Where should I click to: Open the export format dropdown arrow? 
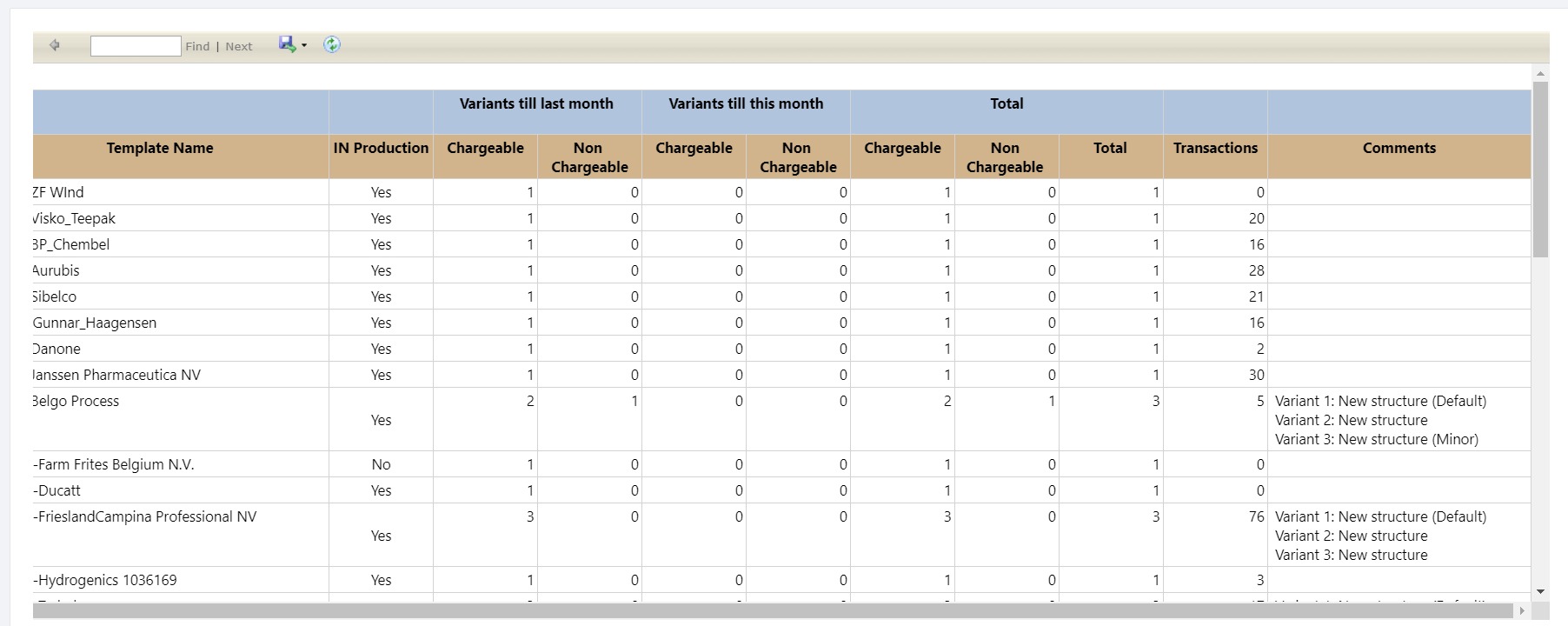(x=303, y=45)
